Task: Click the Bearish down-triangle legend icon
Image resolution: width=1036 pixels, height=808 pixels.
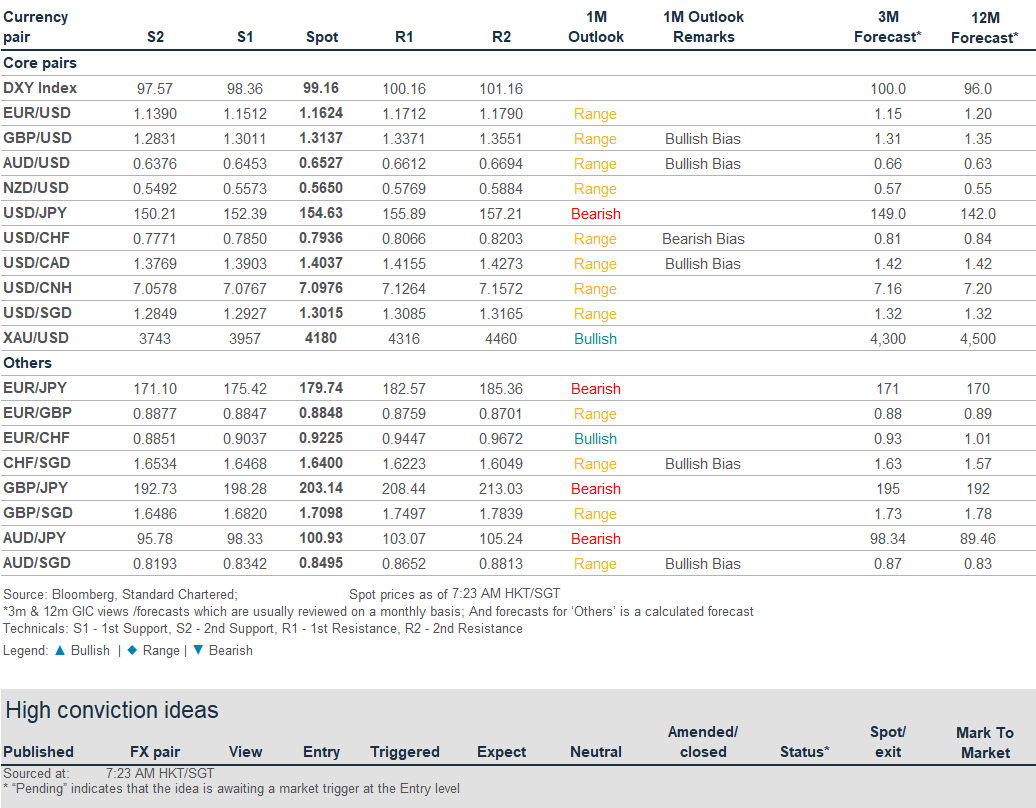Action: [197, 650]
